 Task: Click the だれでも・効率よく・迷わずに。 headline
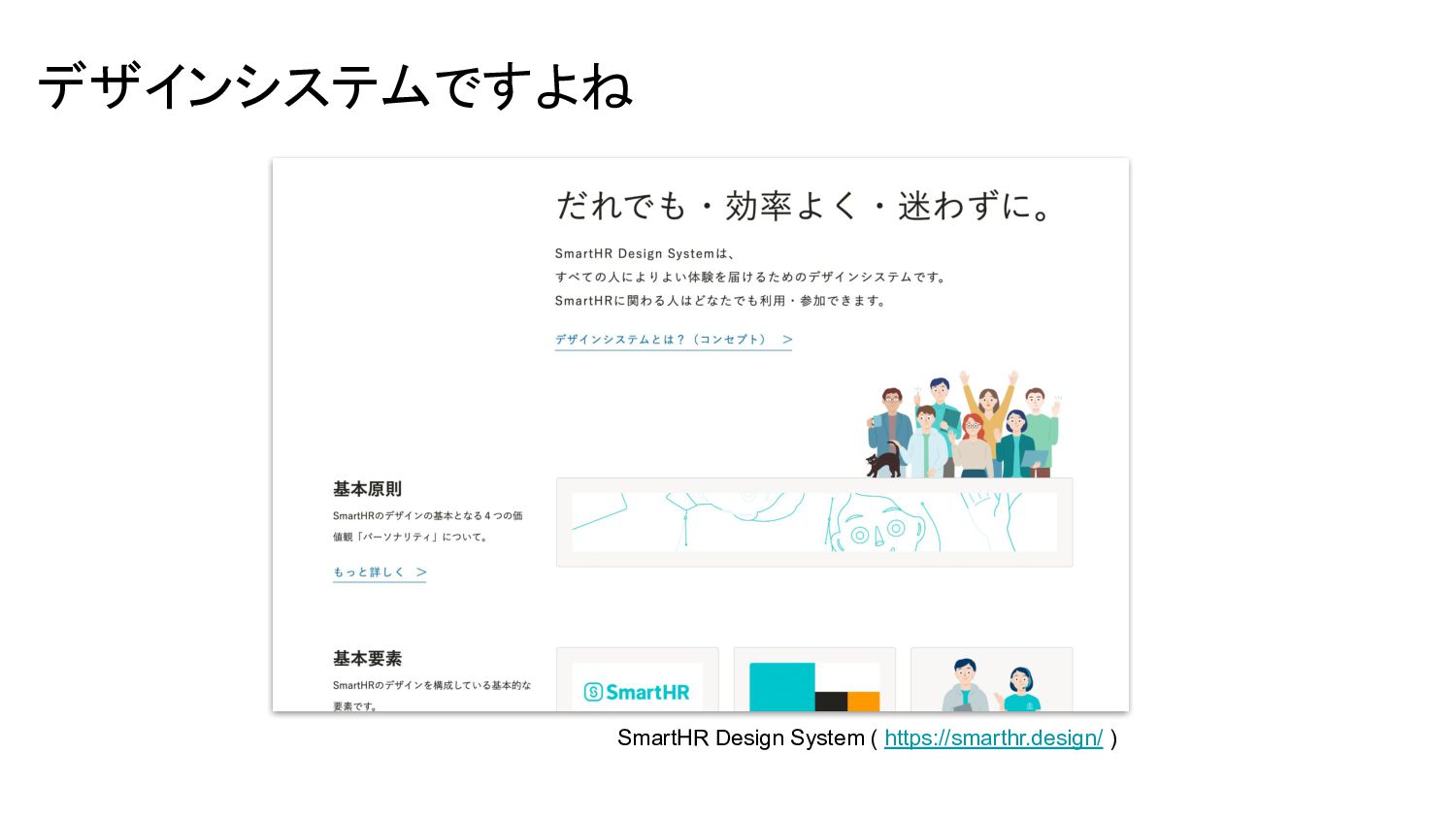coord(805,206)
